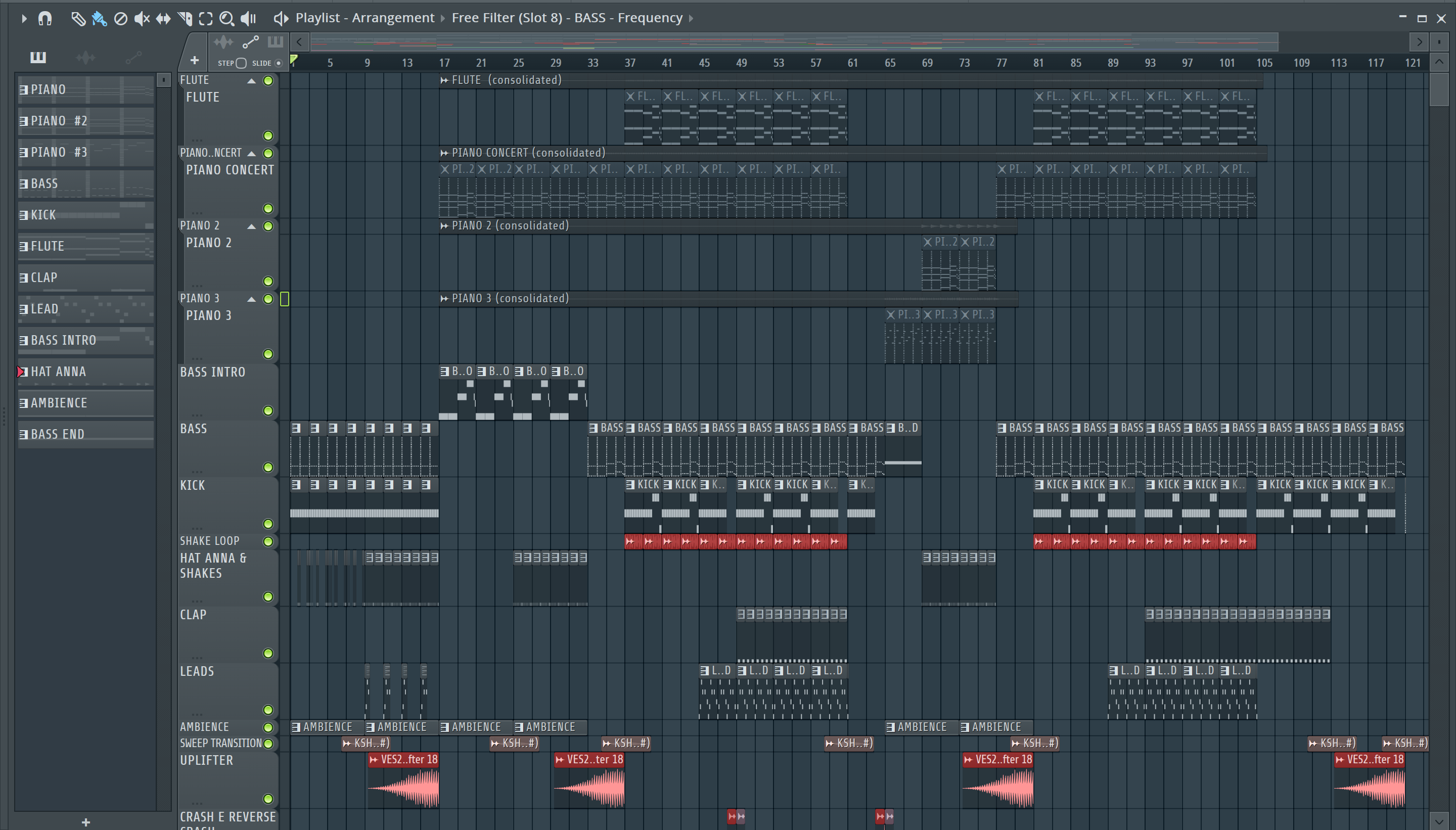Open the playlist options menu arrow
This screenshot has height=830, width=1456.
point(24,18)
